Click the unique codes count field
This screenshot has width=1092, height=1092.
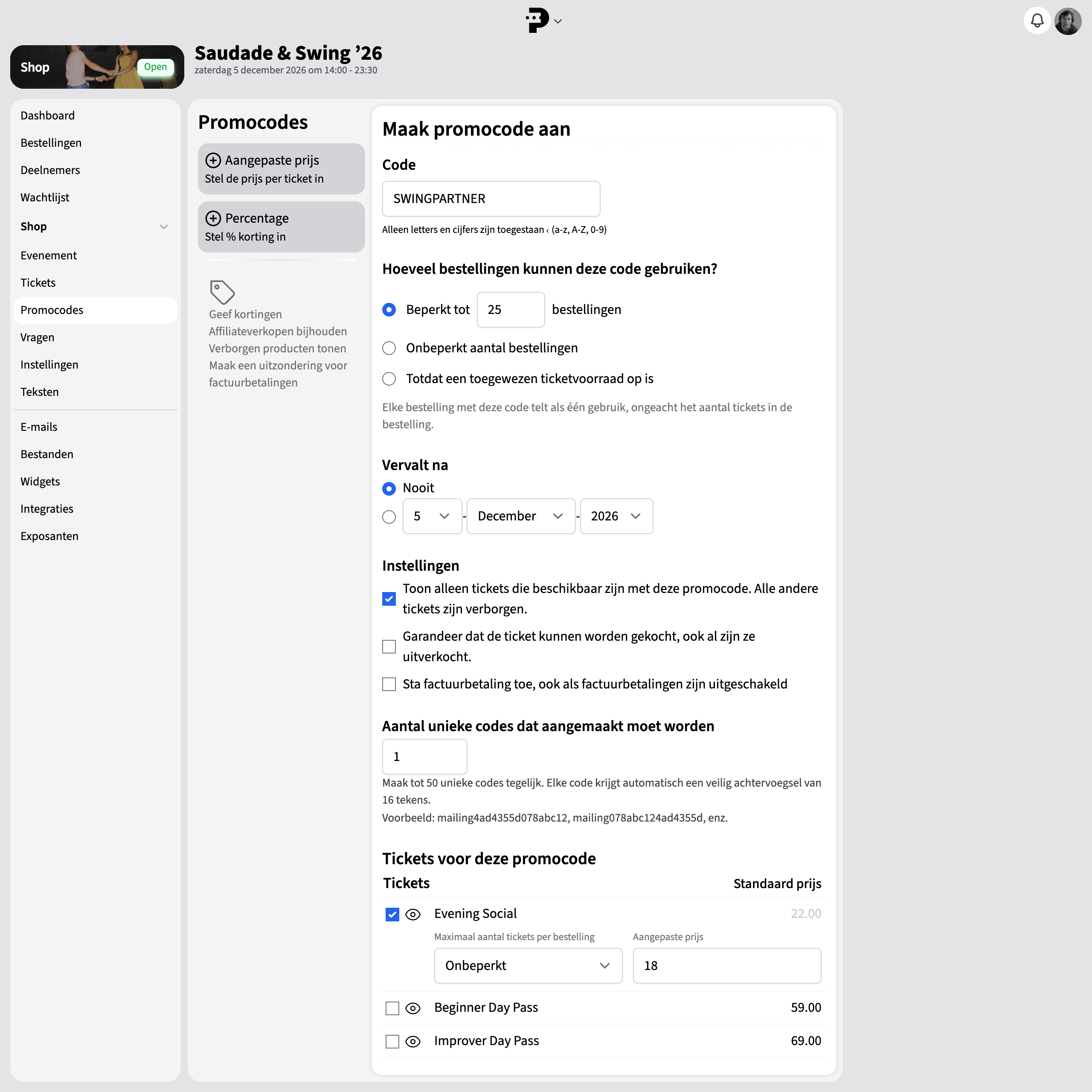click(425, 757)
